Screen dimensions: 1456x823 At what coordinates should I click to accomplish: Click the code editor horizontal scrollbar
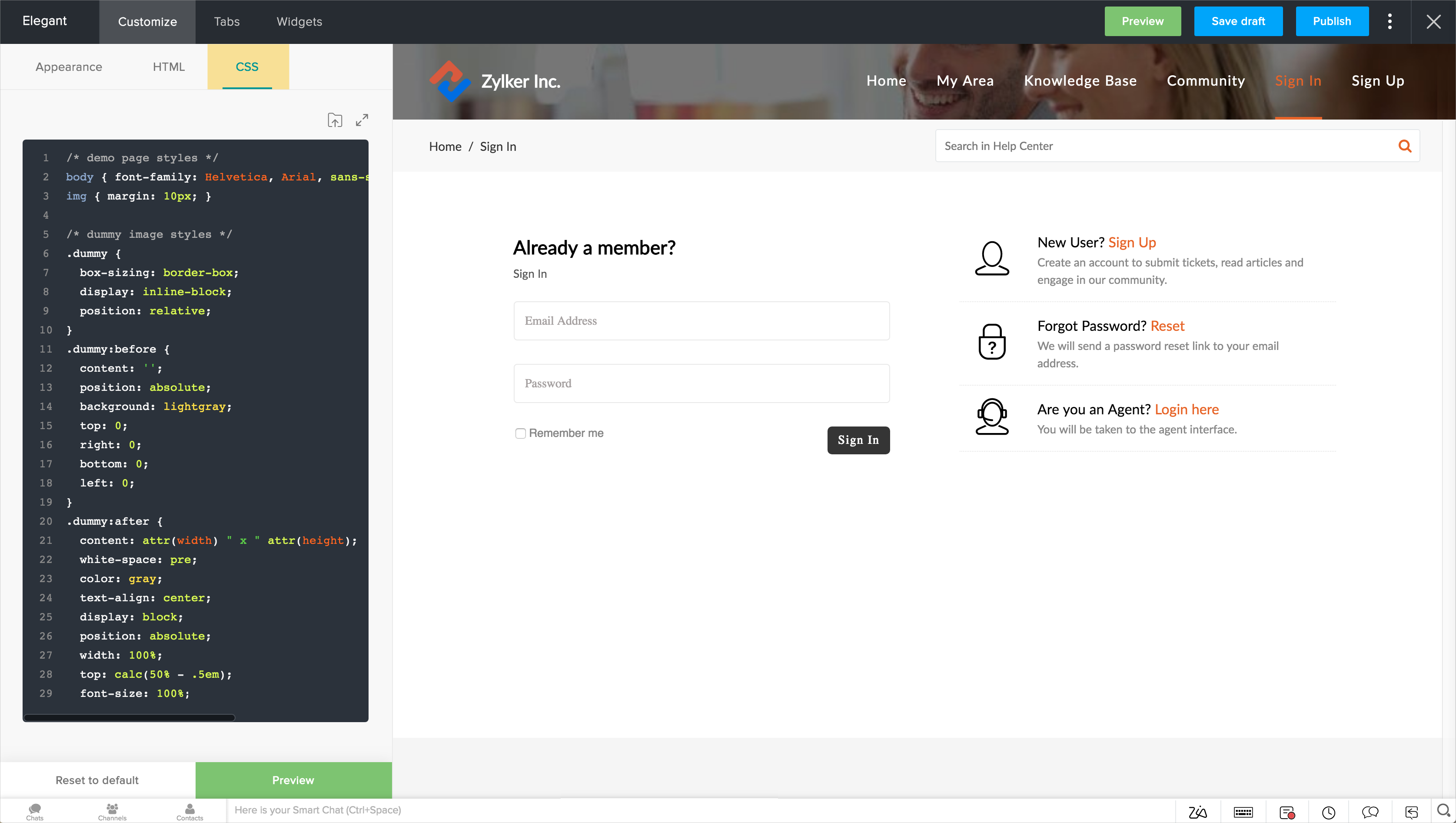tap(130, 718)
